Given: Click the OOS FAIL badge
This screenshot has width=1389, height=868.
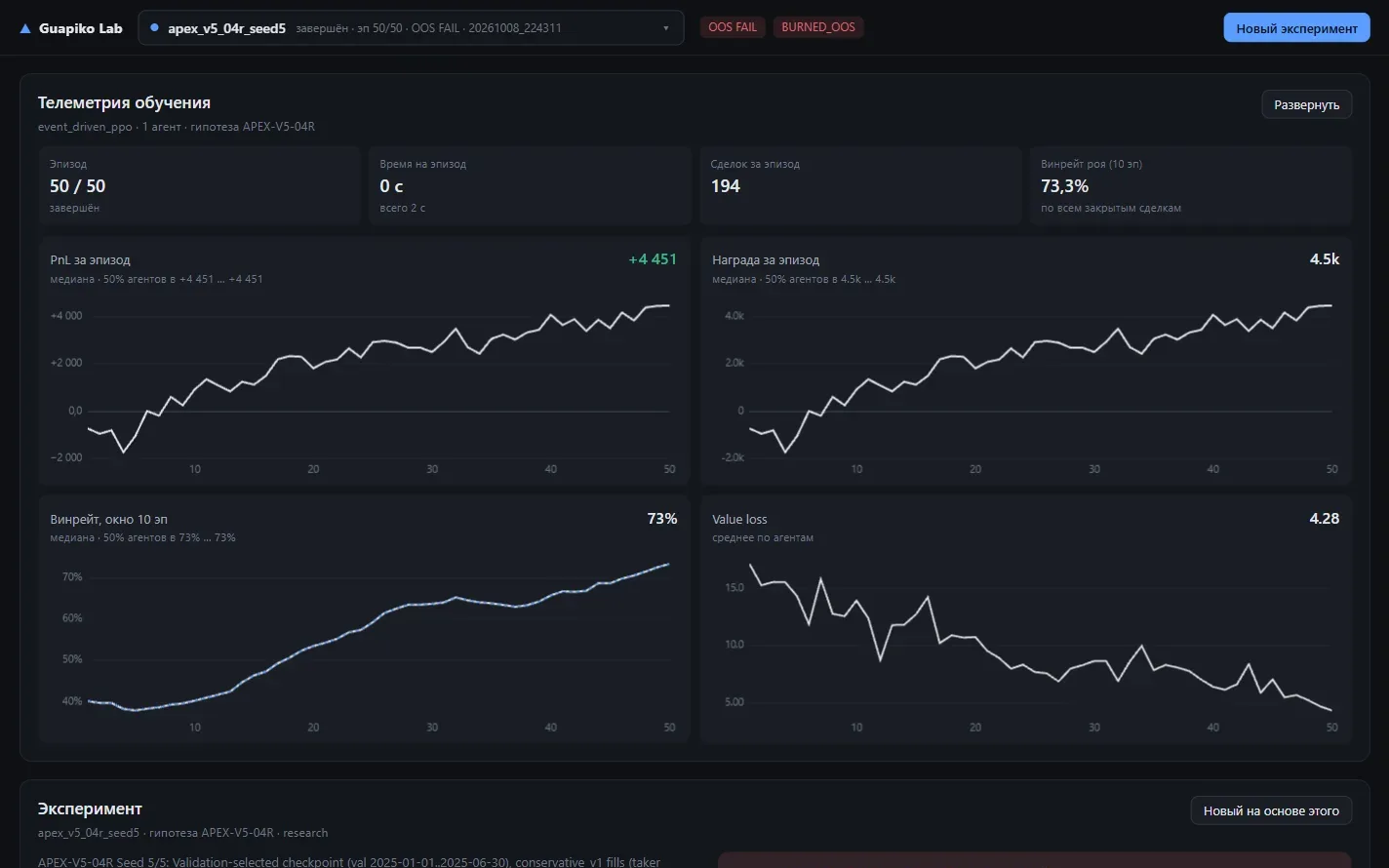Looking at the screenshot, I should [733, 27].
